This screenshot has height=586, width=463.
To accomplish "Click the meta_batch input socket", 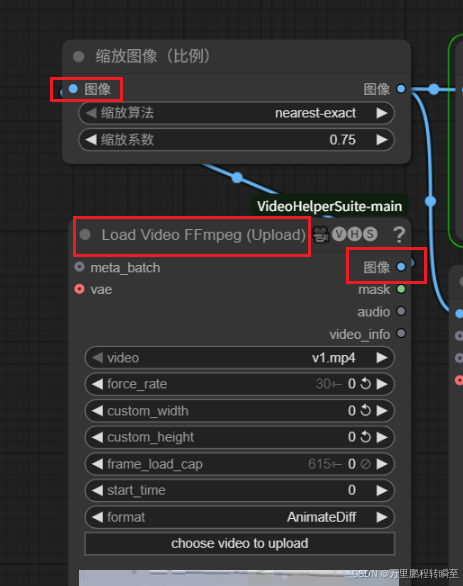I will pyautogui.click(x=79, y=267).
